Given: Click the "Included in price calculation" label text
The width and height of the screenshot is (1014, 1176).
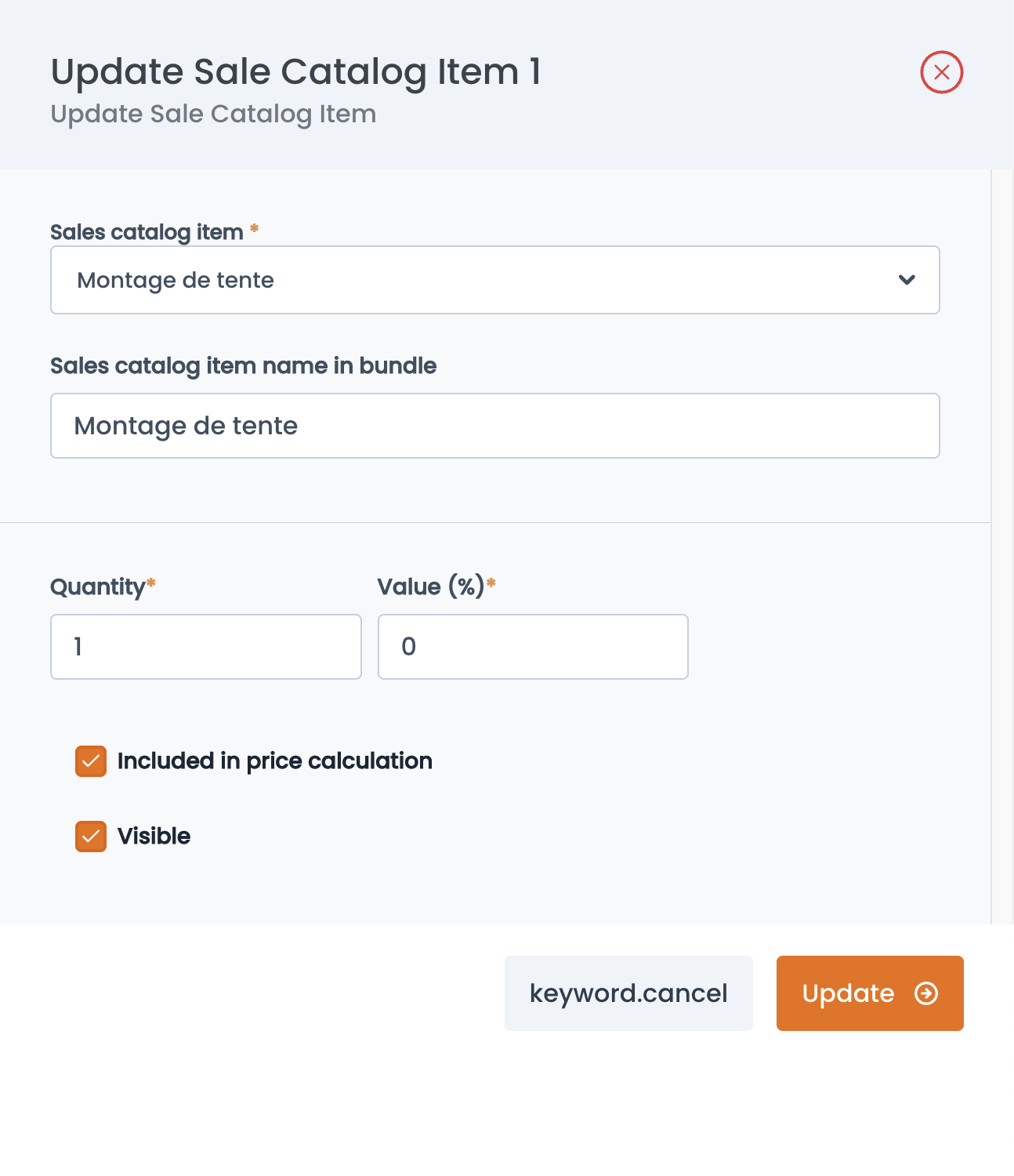Looking at the screenshot, I should pos(275,761).
